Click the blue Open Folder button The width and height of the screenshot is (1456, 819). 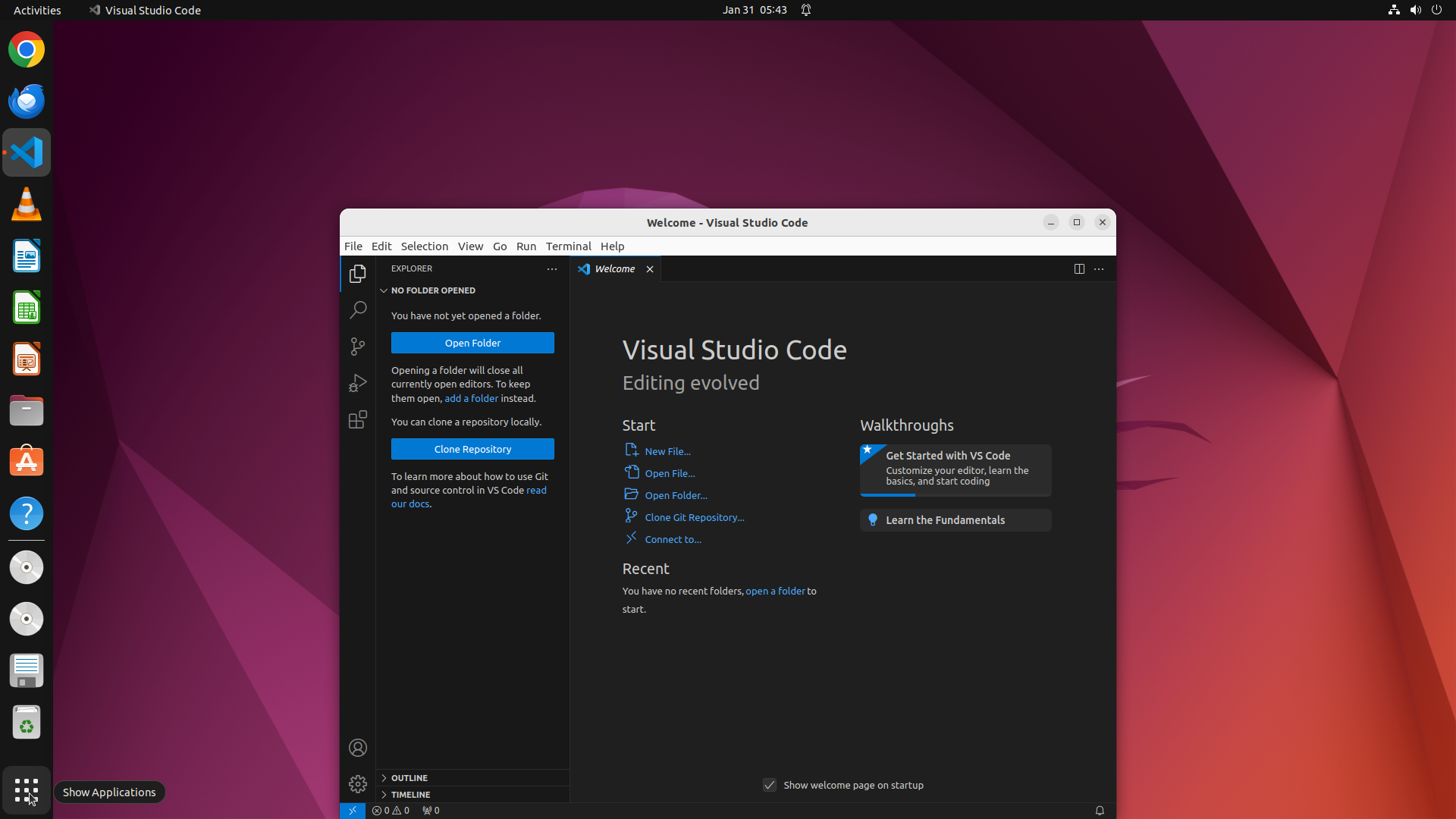click(x=472, y=343)
